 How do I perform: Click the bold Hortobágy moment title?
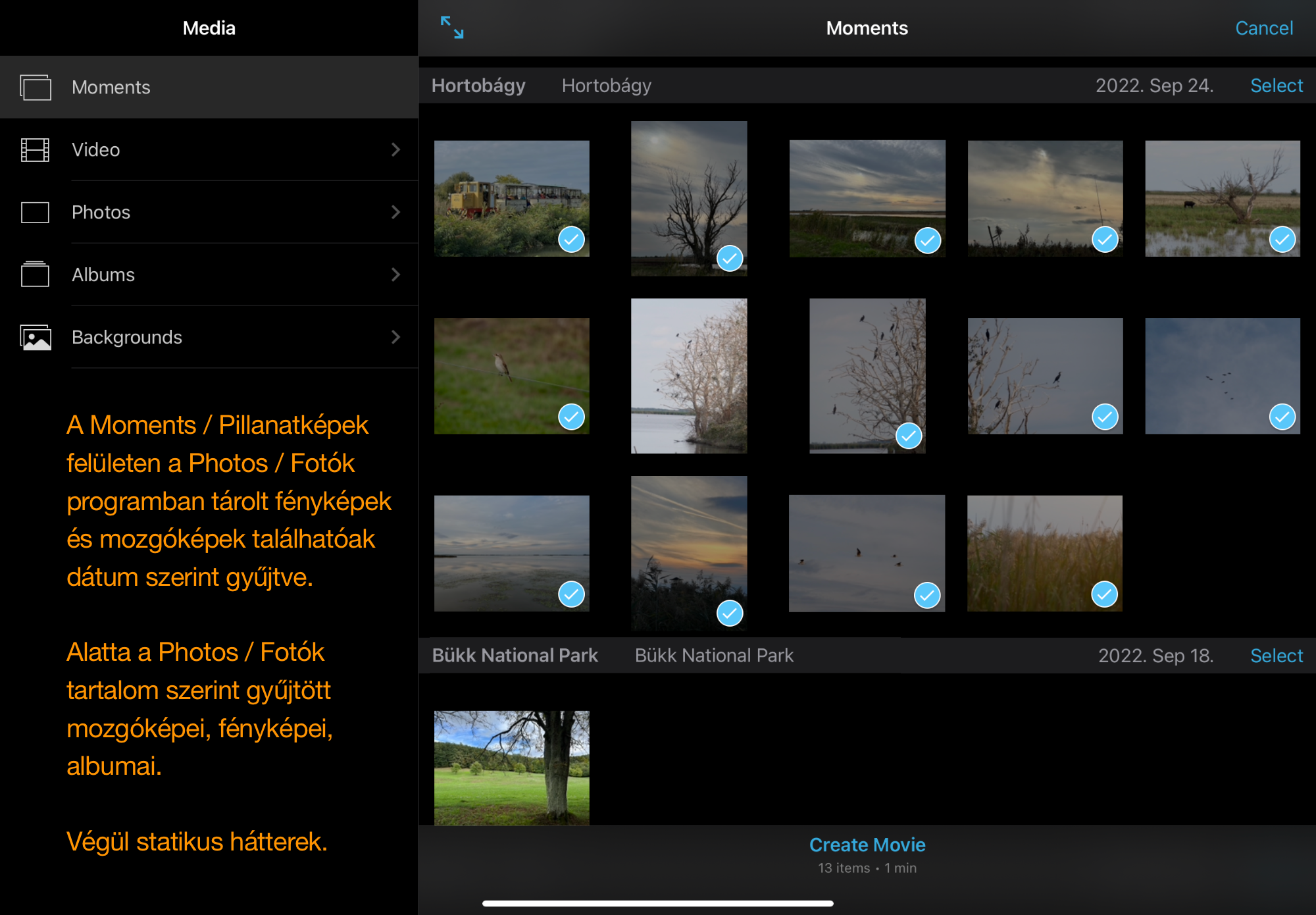click(478, 86)
